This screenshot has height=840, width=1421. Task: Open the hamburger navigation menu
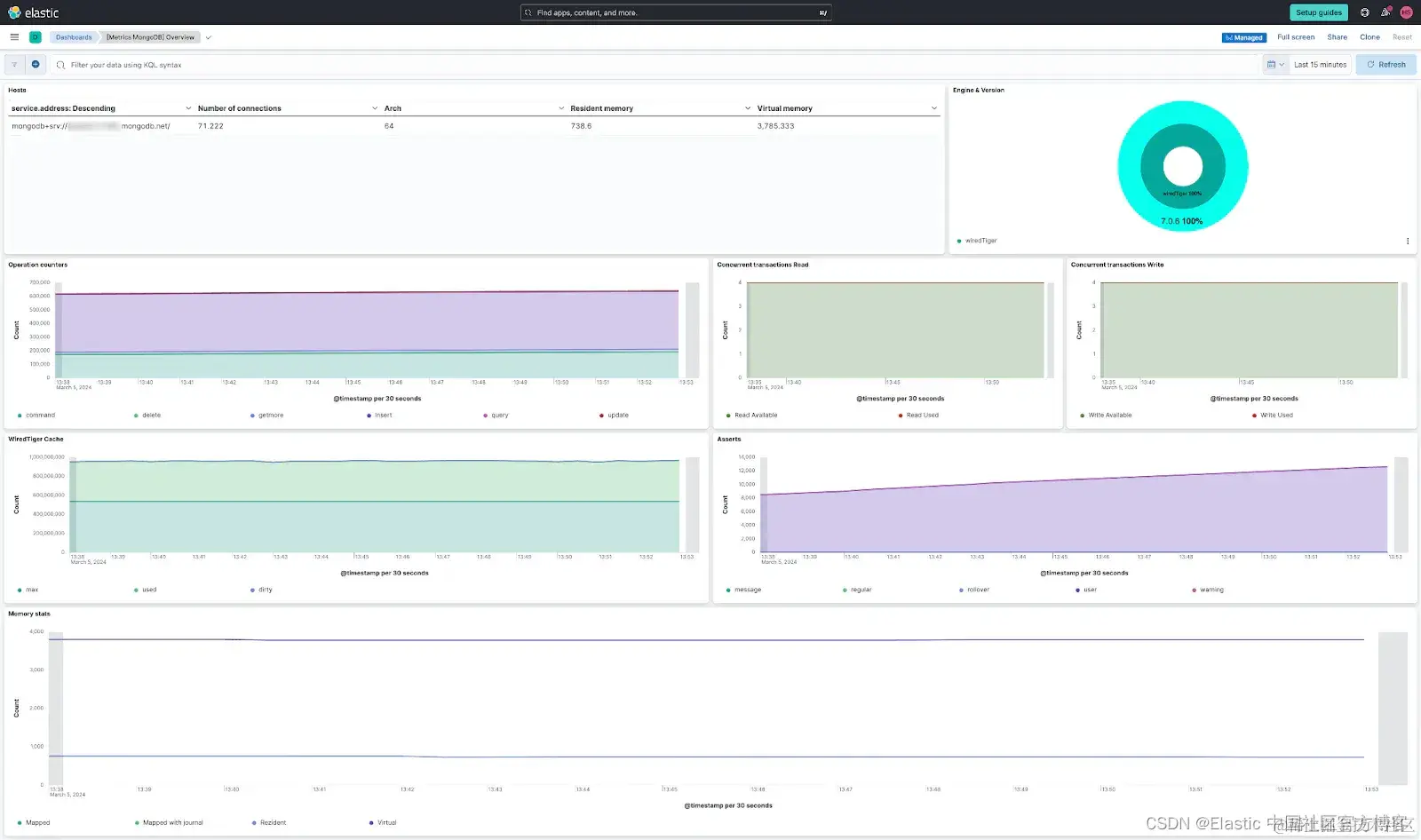point(14,37)
